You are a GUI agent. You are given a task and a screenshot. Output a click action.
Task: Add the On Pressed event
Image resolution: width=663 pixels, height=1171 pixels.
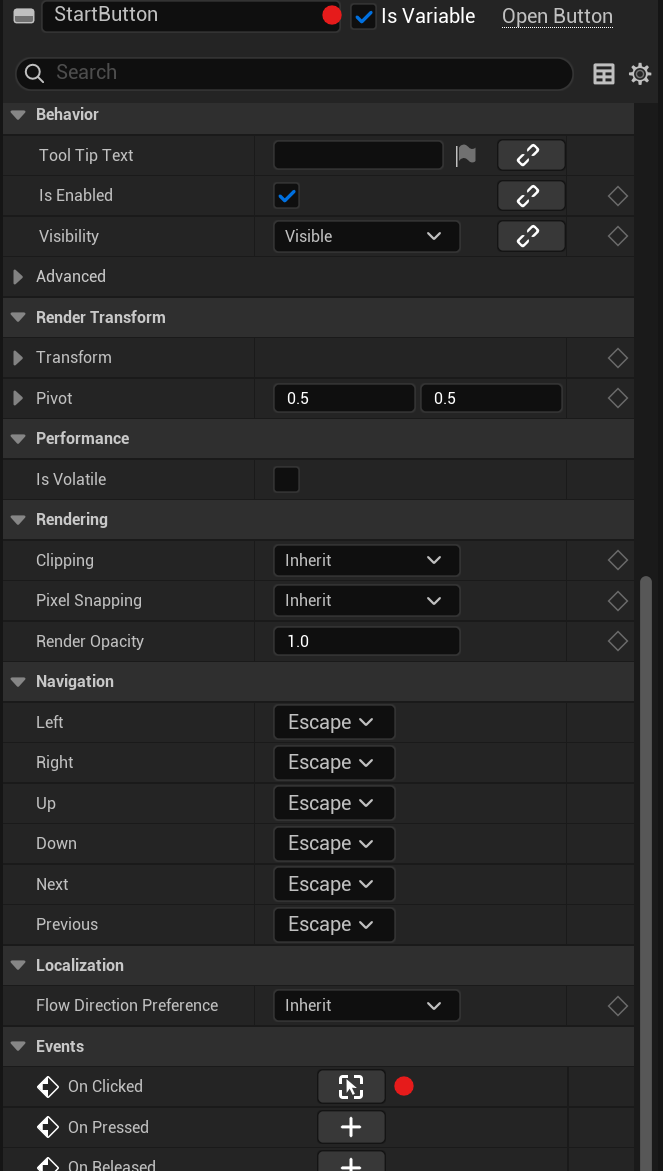pos(351,1127)
